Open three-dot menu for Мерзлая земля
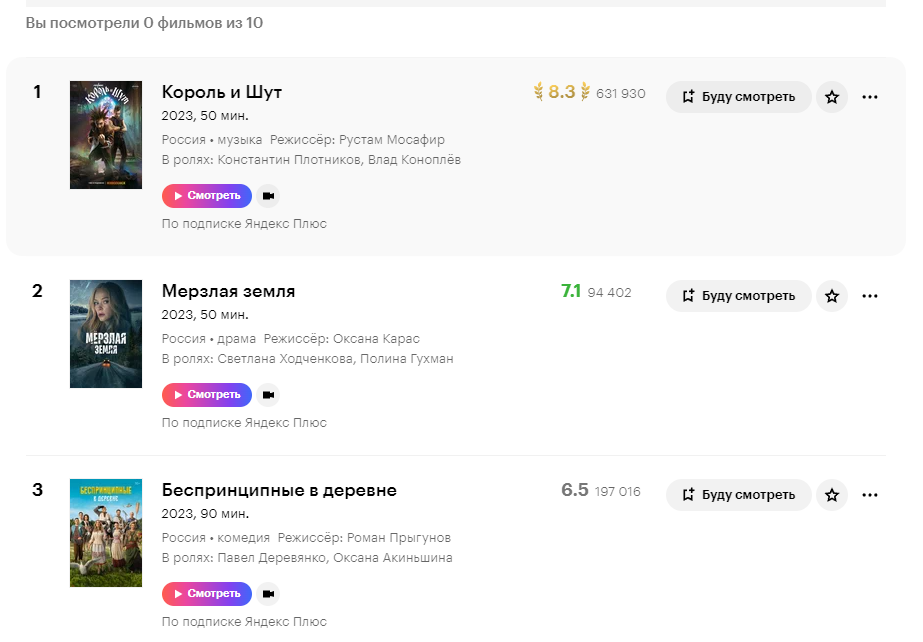 [x=870, y=296]
